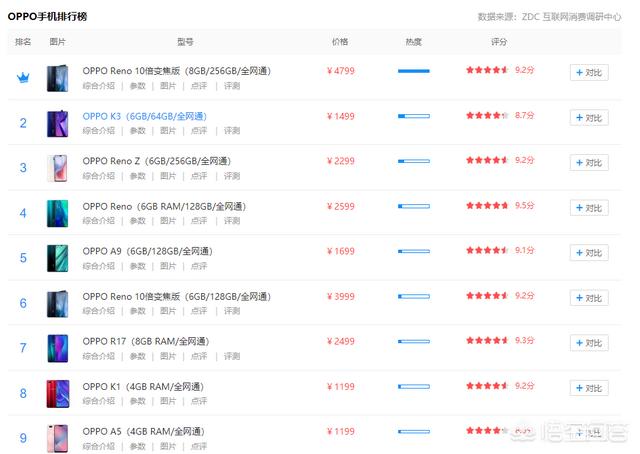Open 图片 under OPPO Reno Z
Viewport: 640px width, 454px height.
(x=168, y=176)
